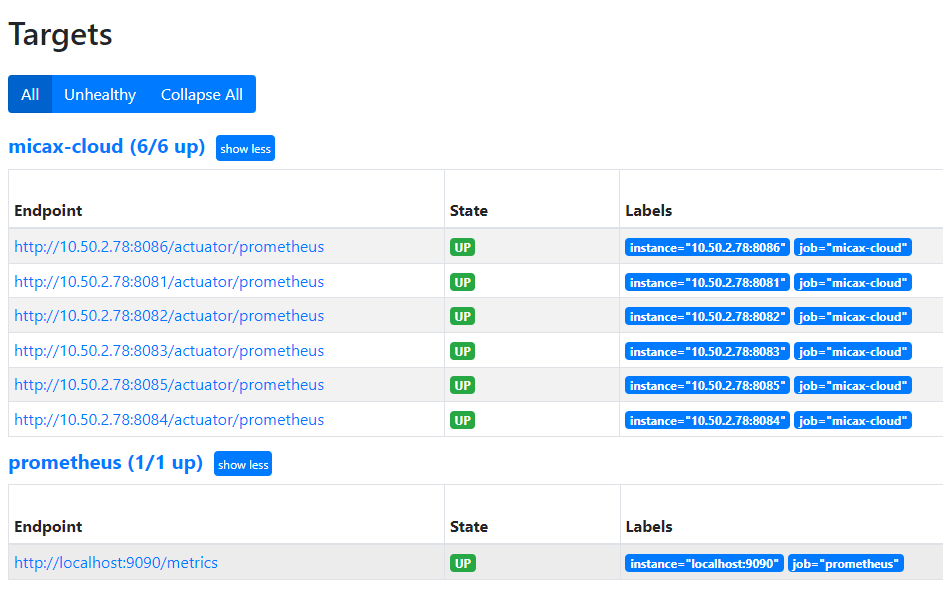The height and width of the screenshot is (593, 943).
Task: Click instance="10.50.2.78:8081" label badge
Action: (x=707, y=283)
